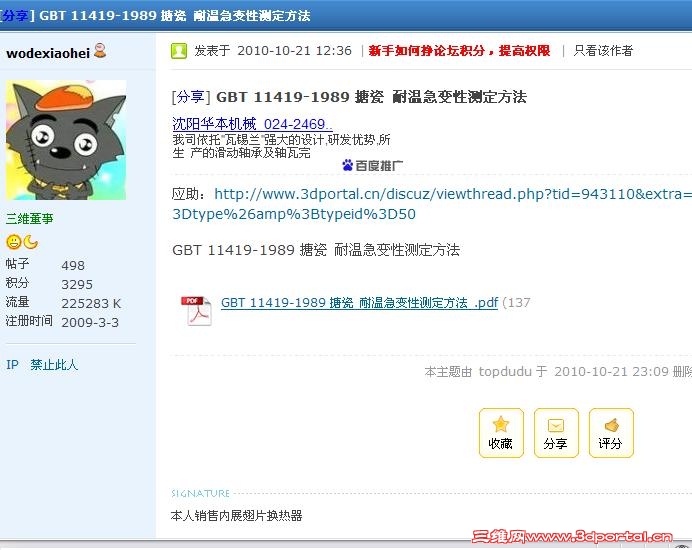Click the [分享] tag in title bar
This screenshot has width=692, height=550.
(16, 15)
